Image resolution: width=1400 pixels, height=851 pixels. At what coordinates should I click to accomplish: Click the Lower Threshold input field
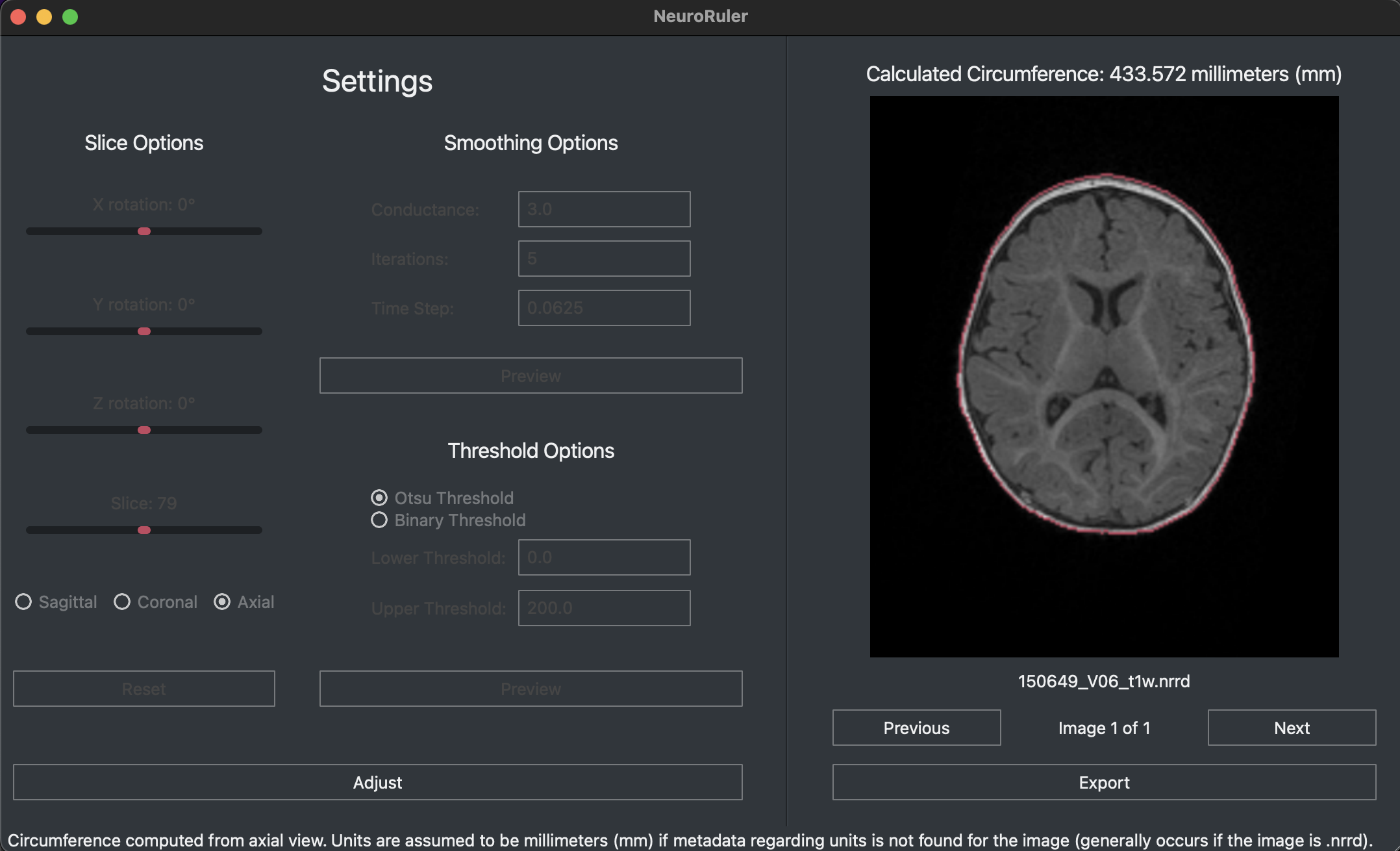[x=604, y=557]
